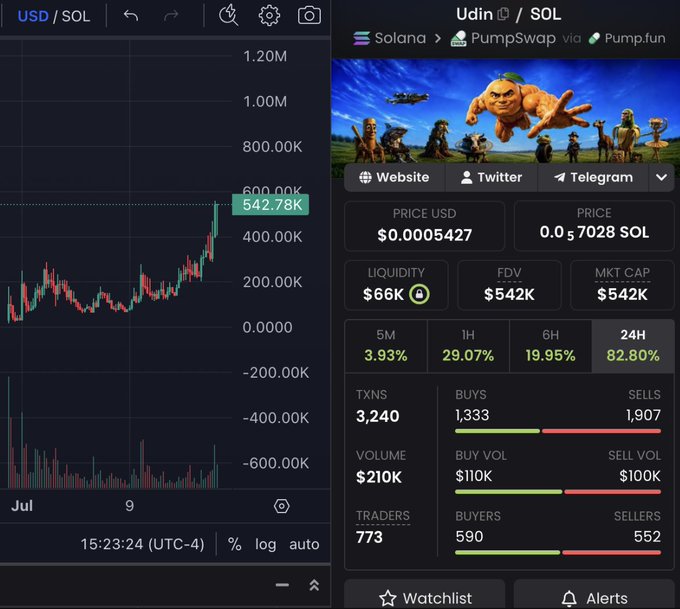The height and width of the screenshot is (609, 680).
Task: Click the Alerts bell icon
Action: point(569,599)
